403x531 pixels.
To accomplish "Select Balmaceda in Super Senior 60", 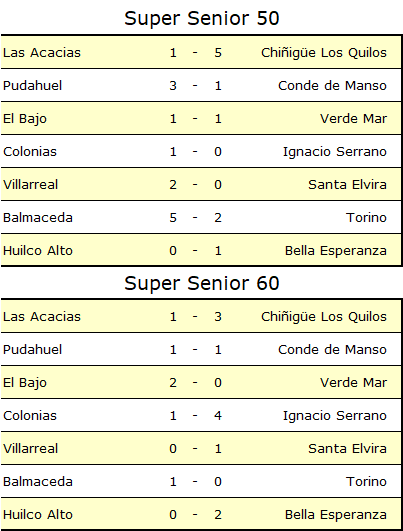I will (x=38, y=482).
